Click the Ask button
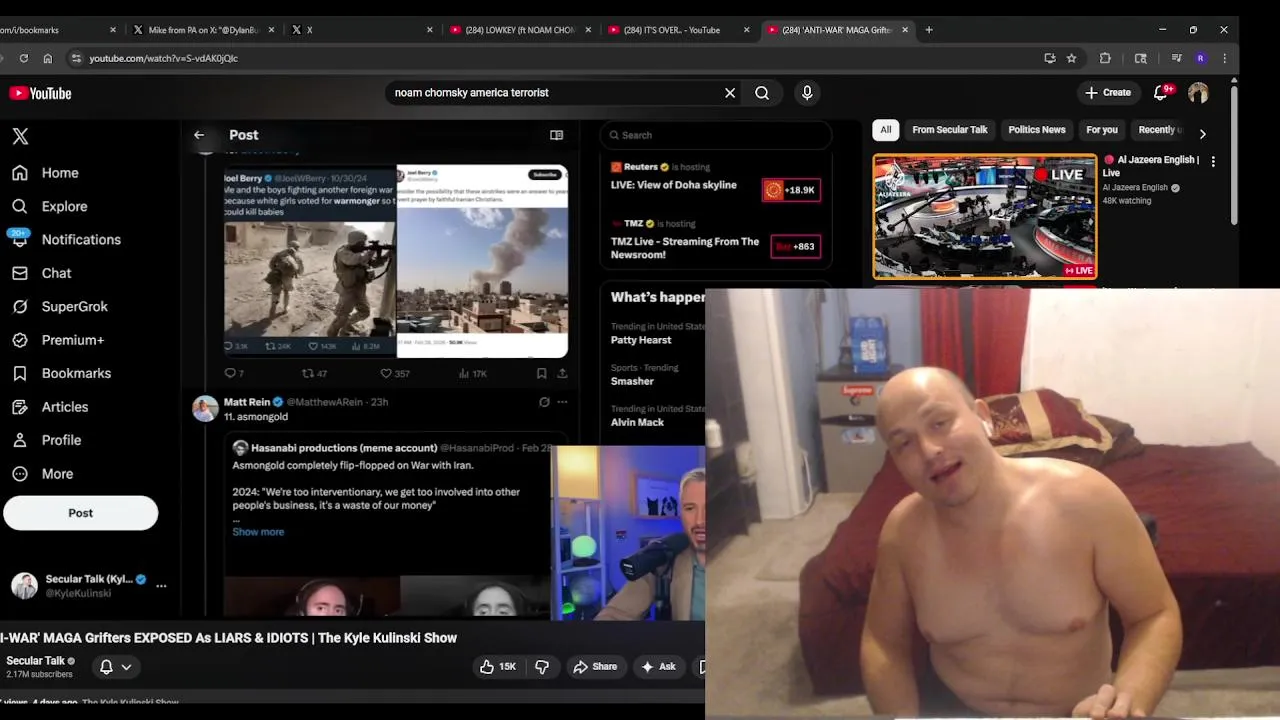1280x720 pixels. click(x=659, y=667)
